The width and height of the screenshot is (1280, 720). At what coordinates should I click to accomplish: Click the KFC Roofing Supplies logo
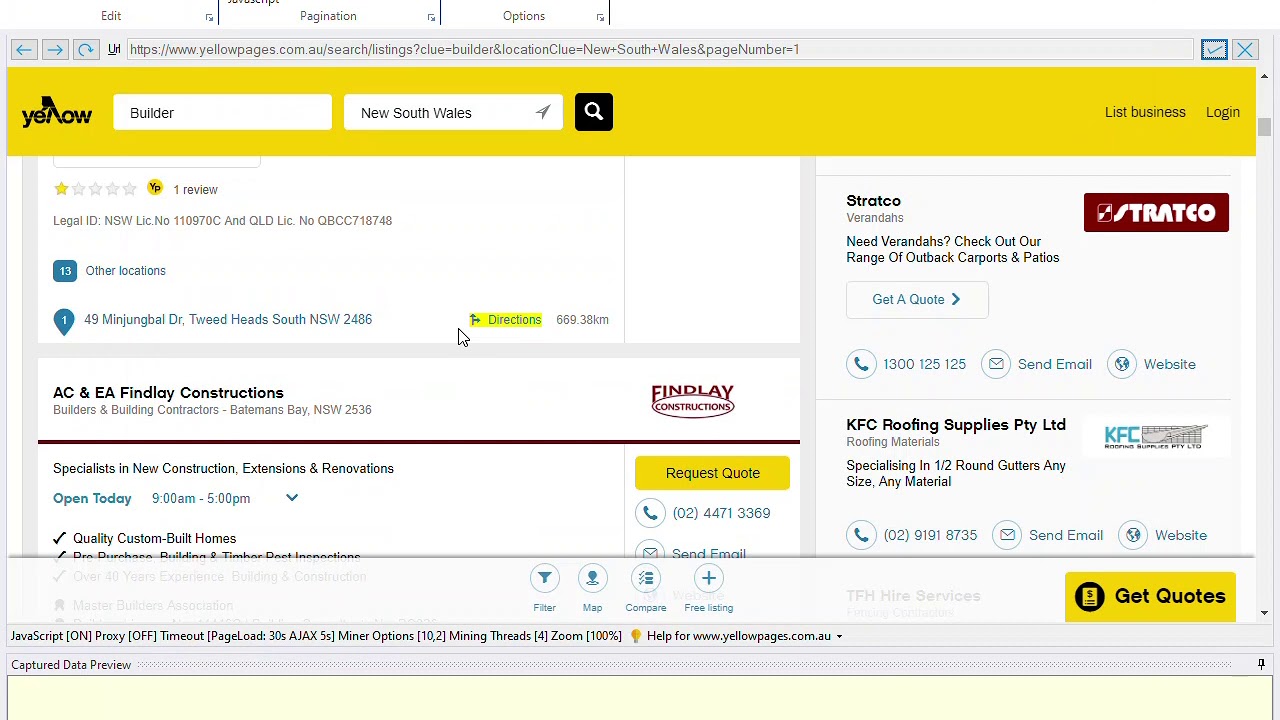click(x=1155, y=437)
